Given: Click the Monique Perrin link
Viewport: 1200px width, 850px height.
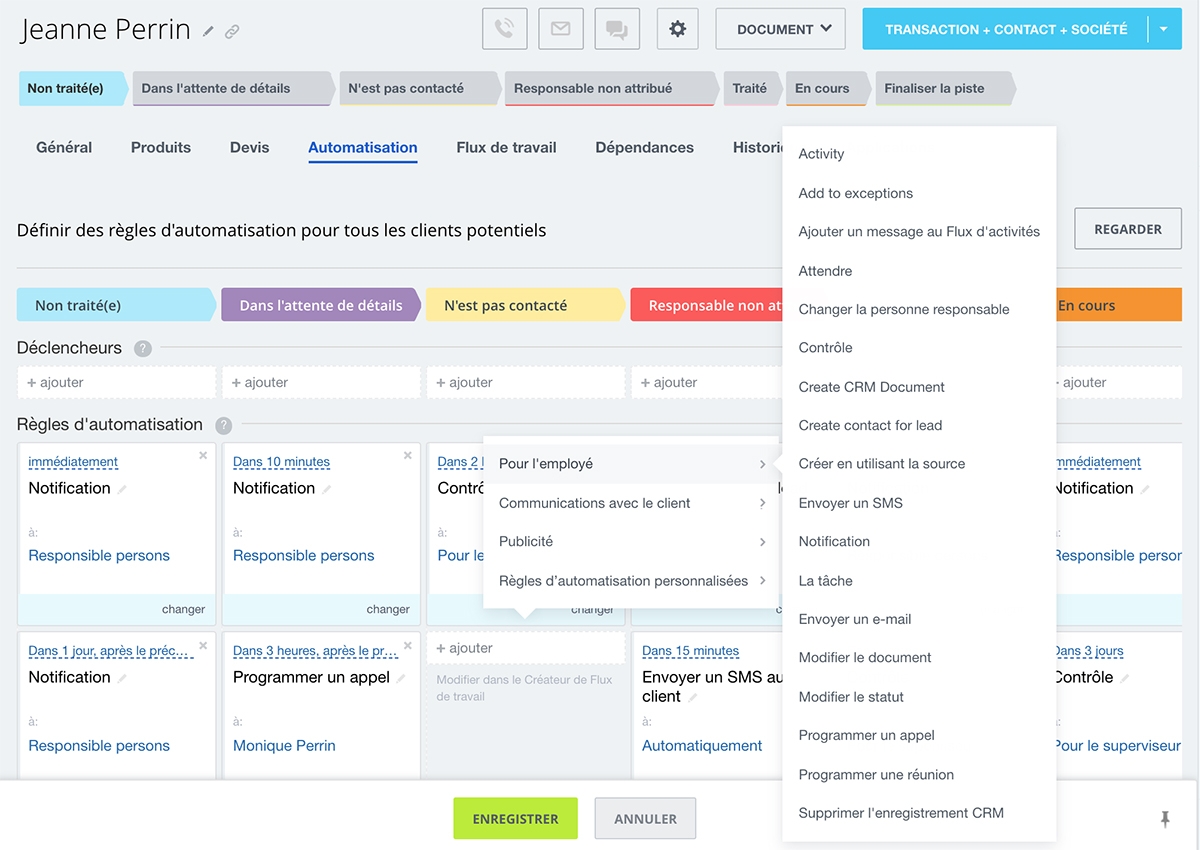Looking at the screenshot, I should (x=284, y=745).
